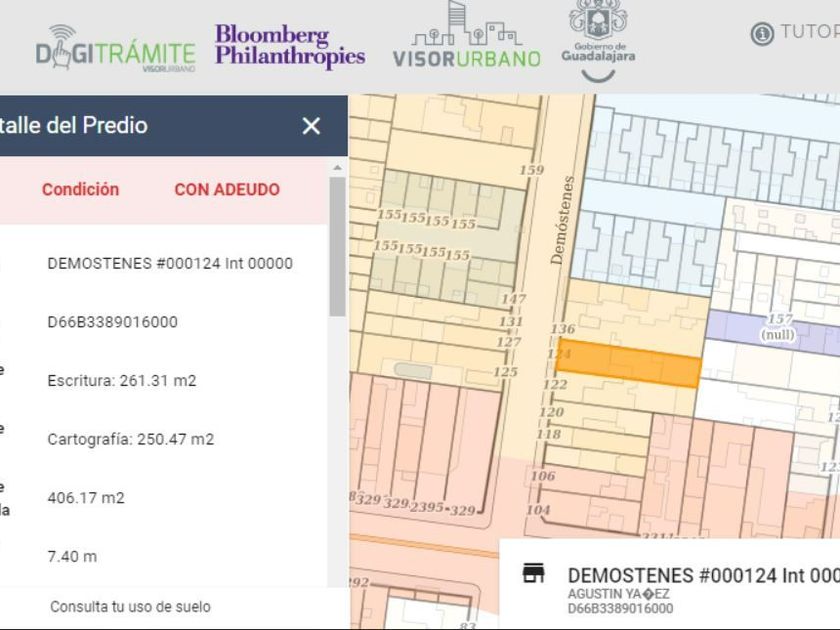Click the panel's vertical scrollbar thumb

[x=338, y=246]
